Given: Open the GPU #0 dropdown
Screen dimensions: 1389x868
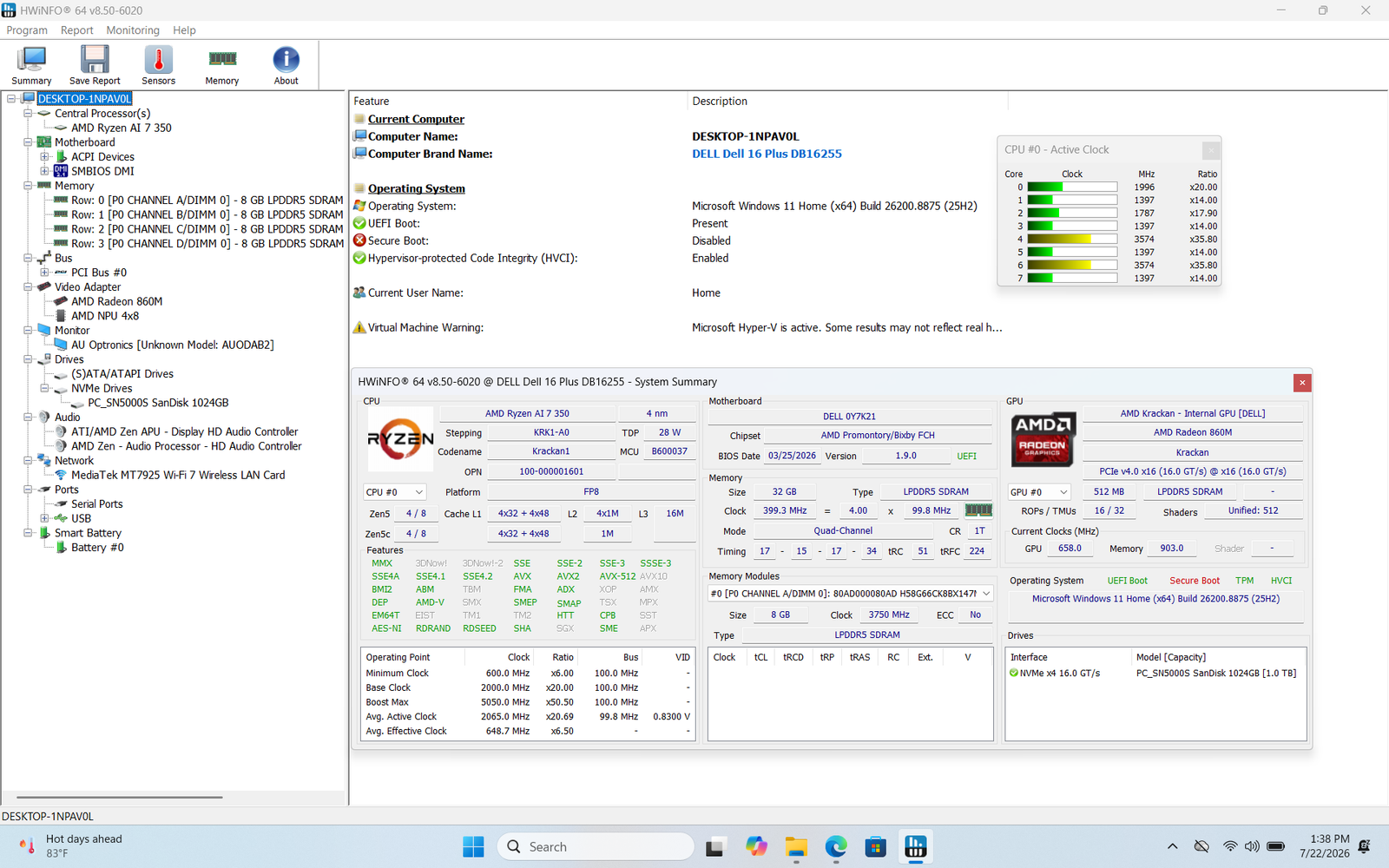Looking at the screenshot, I should pyautogui.click(x=1039, y=492).
